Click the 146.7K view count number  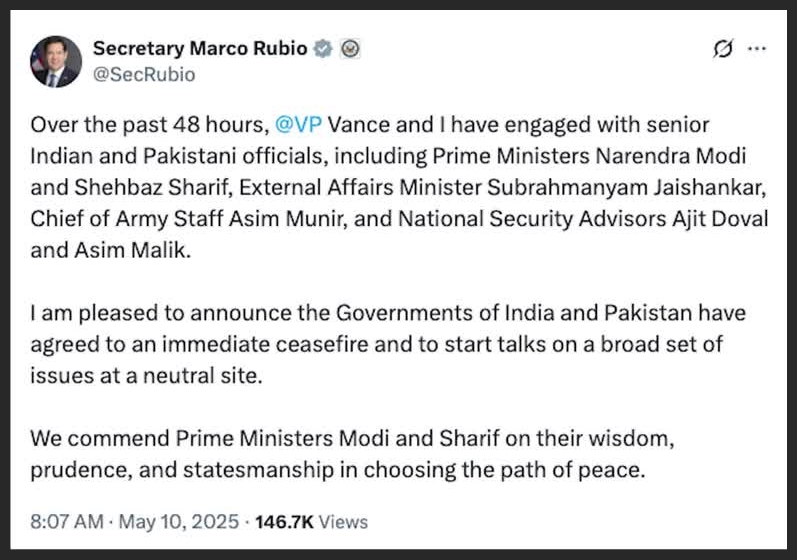tap(285, 522)
